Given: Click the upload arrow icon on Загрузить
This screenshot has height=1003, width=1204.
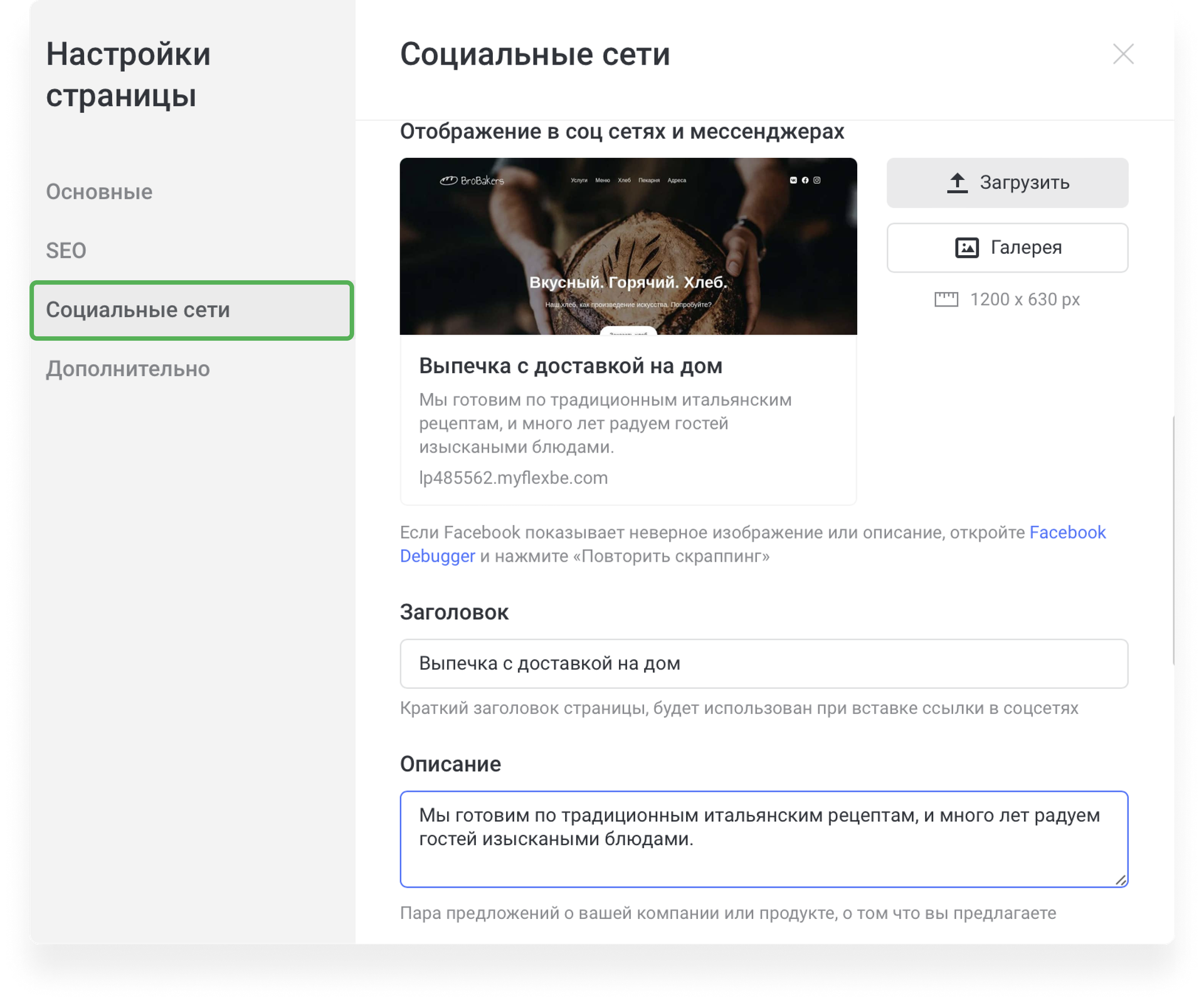Looking at the screenshot, I should point(957,182).
